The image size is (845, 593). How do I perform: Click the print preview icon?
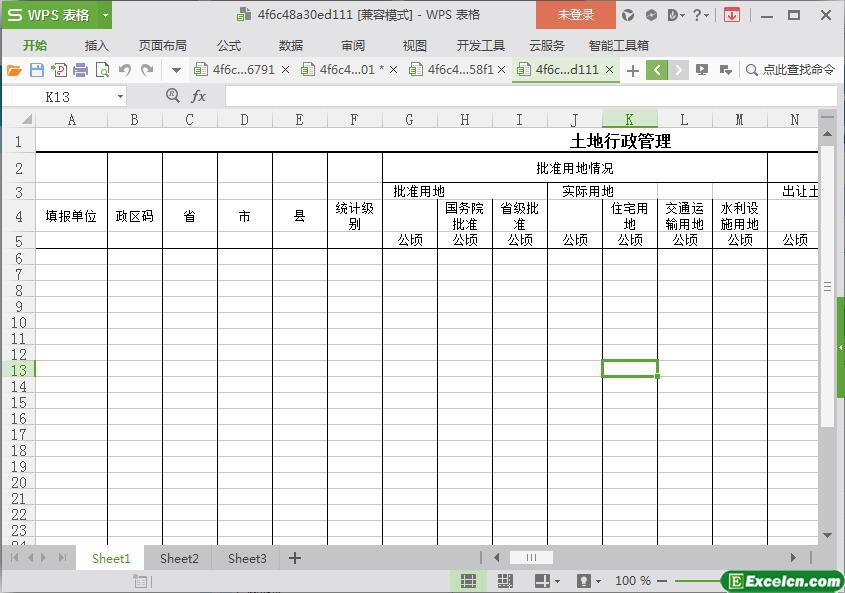102,70
